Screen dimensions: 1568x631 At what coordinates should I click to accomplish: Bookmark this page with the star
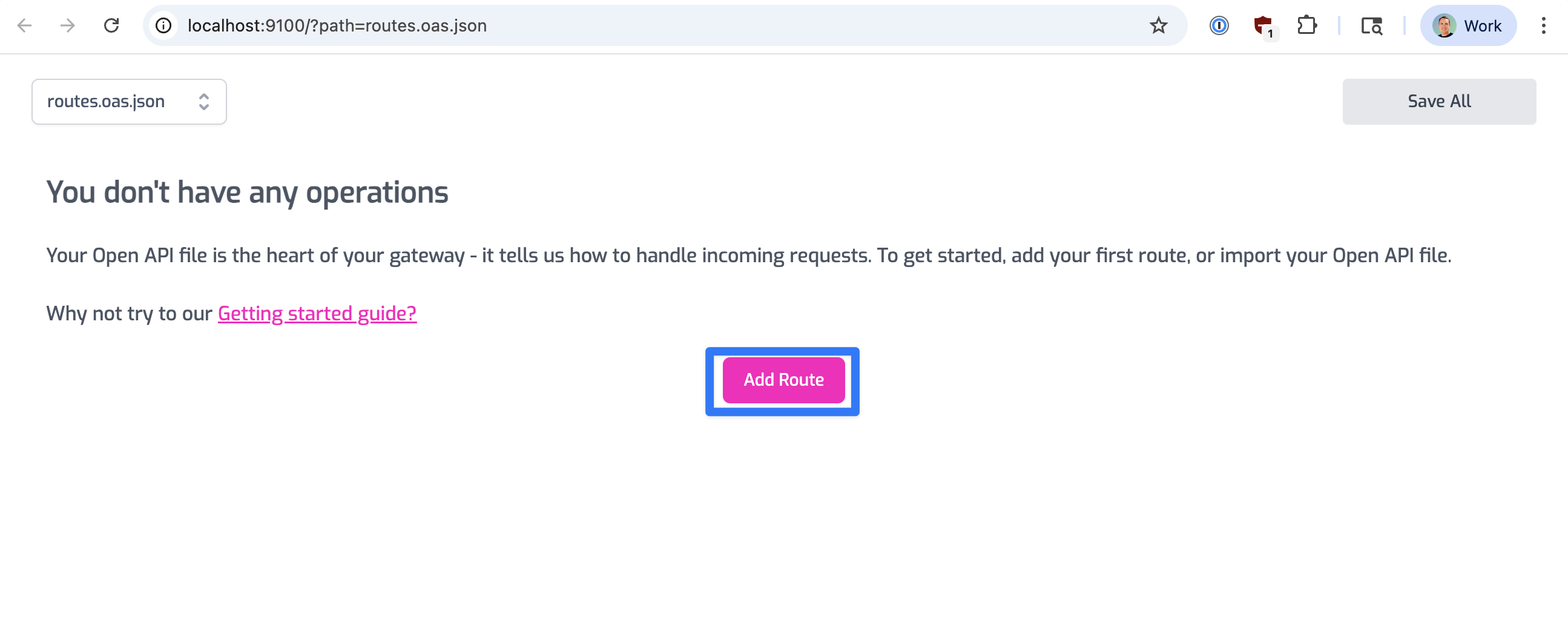pyautogui.click(x=1158, y=25)
